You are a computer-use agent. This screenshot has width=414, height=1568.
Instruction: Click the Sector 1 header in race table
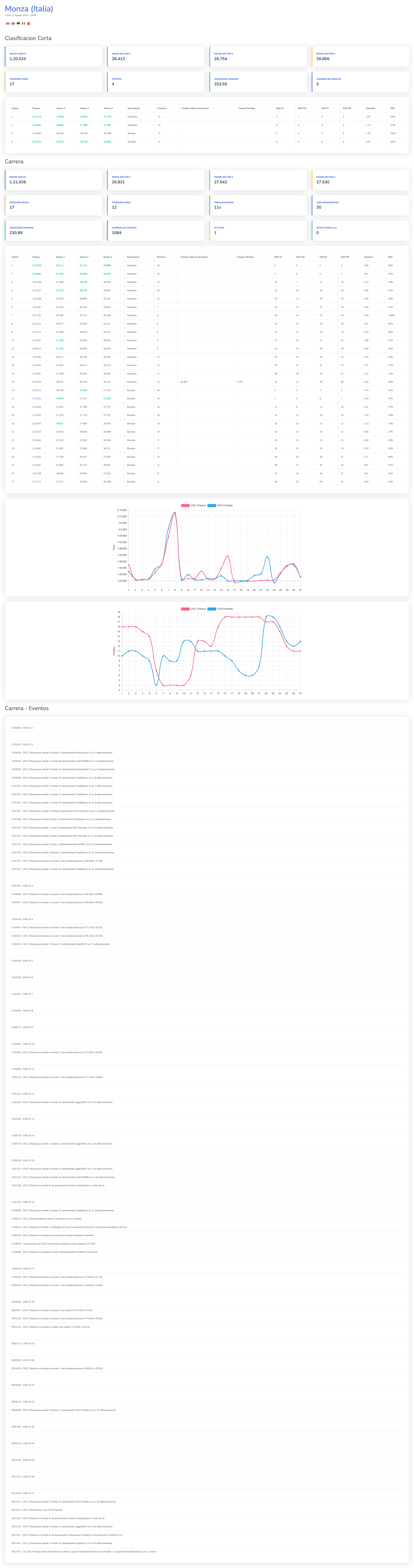pyautogui.click(x=60, y=257)
